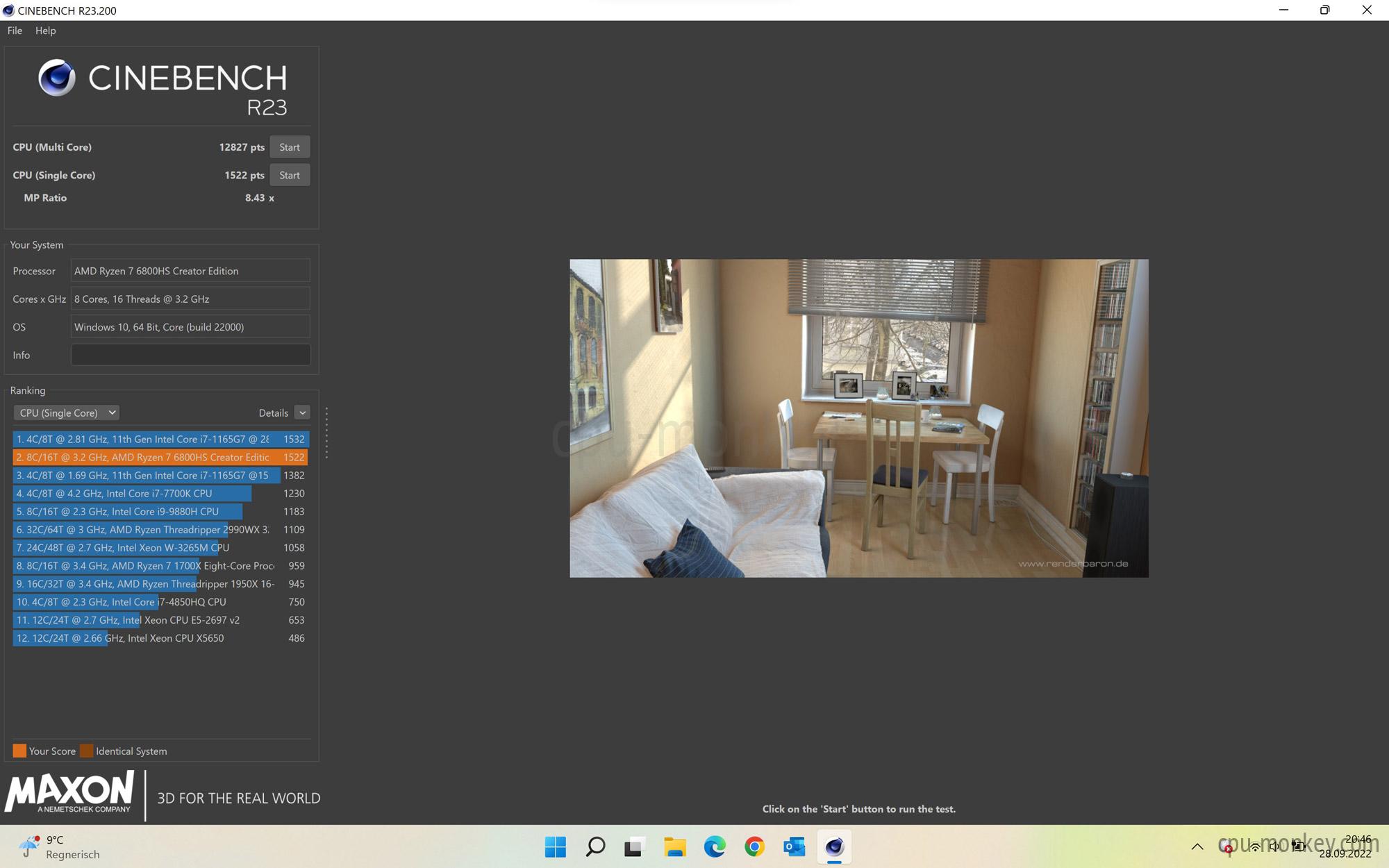Open Task View in the taskbar

pyautogui.click(x=634, y=846)
